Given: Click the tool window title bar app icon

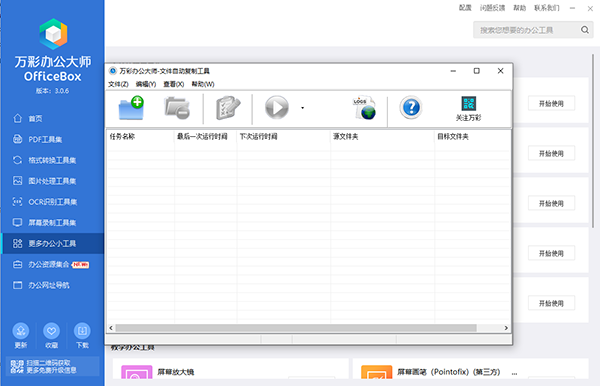Looking at the screenshot, I should (x=112, y=71).
